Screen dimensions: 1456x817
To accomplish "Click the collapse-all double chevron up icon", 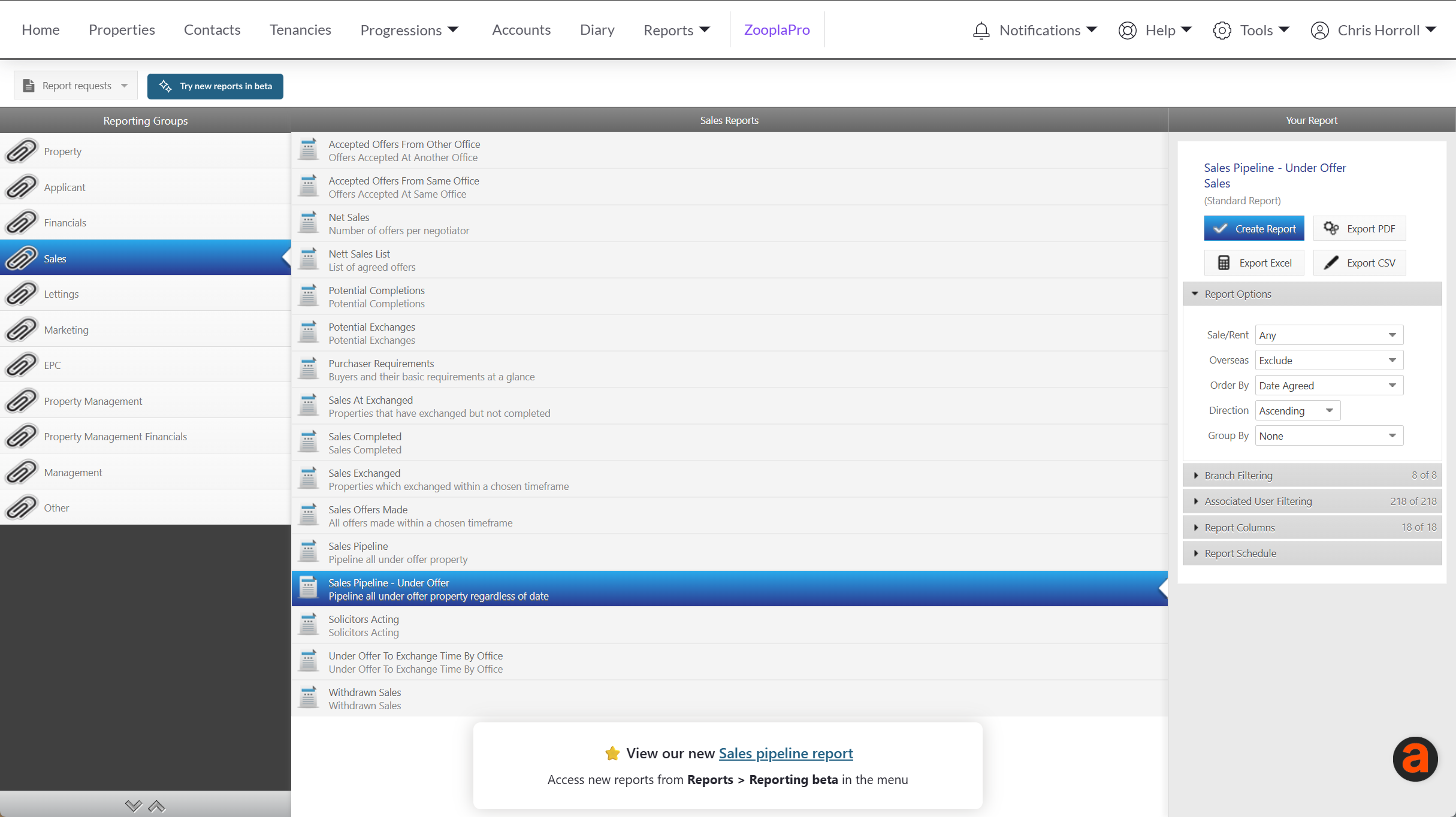I will click(x=156, y=806).
